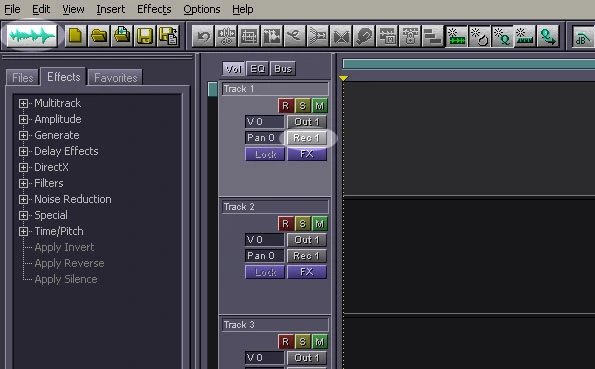The height and width of the screenshot is (369, 595).
Task: Click the track properties device icon
Action: click(410, 36)
